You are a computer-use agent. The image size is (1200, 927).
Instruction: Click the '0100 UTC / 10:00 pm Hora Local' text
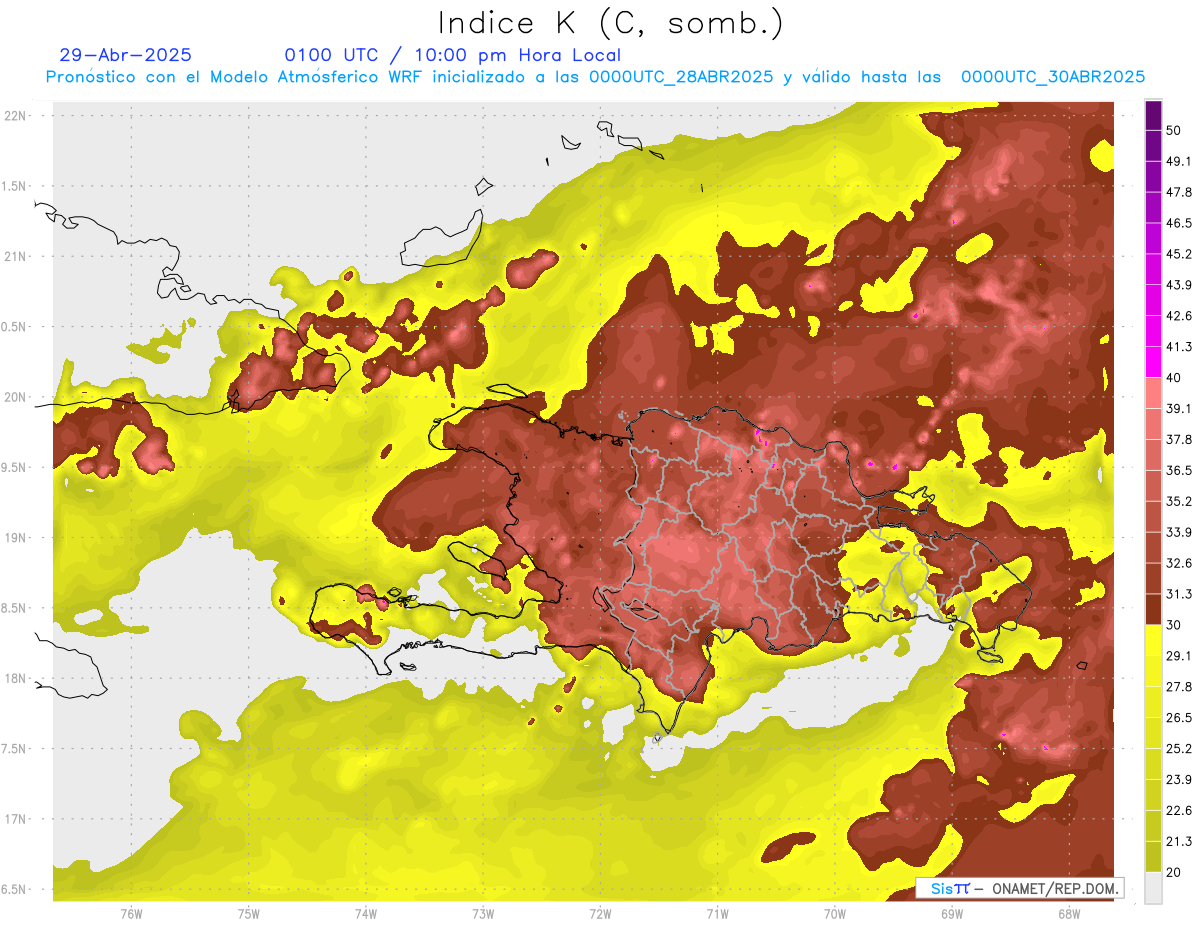click(453, 55)
